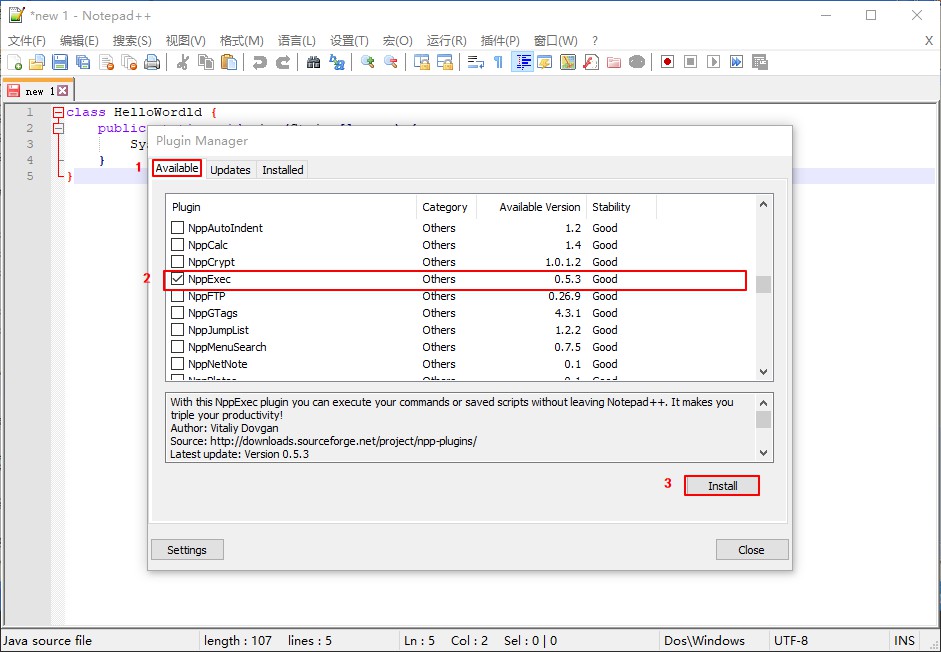Click plugin list scroll up arrow
The width and height of the screenshot is (941, 652).
coord(763,204)
